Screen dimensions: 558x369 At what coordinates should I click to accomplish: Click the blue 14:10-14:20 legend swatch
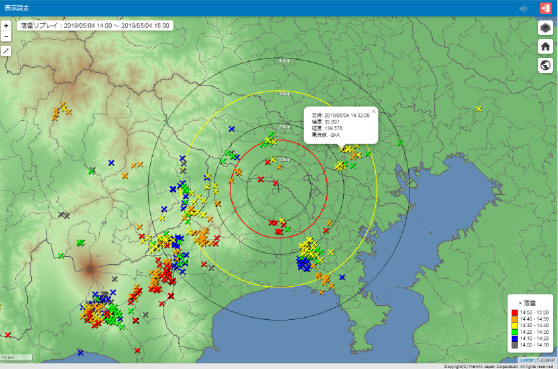click(x=515, y=338)
